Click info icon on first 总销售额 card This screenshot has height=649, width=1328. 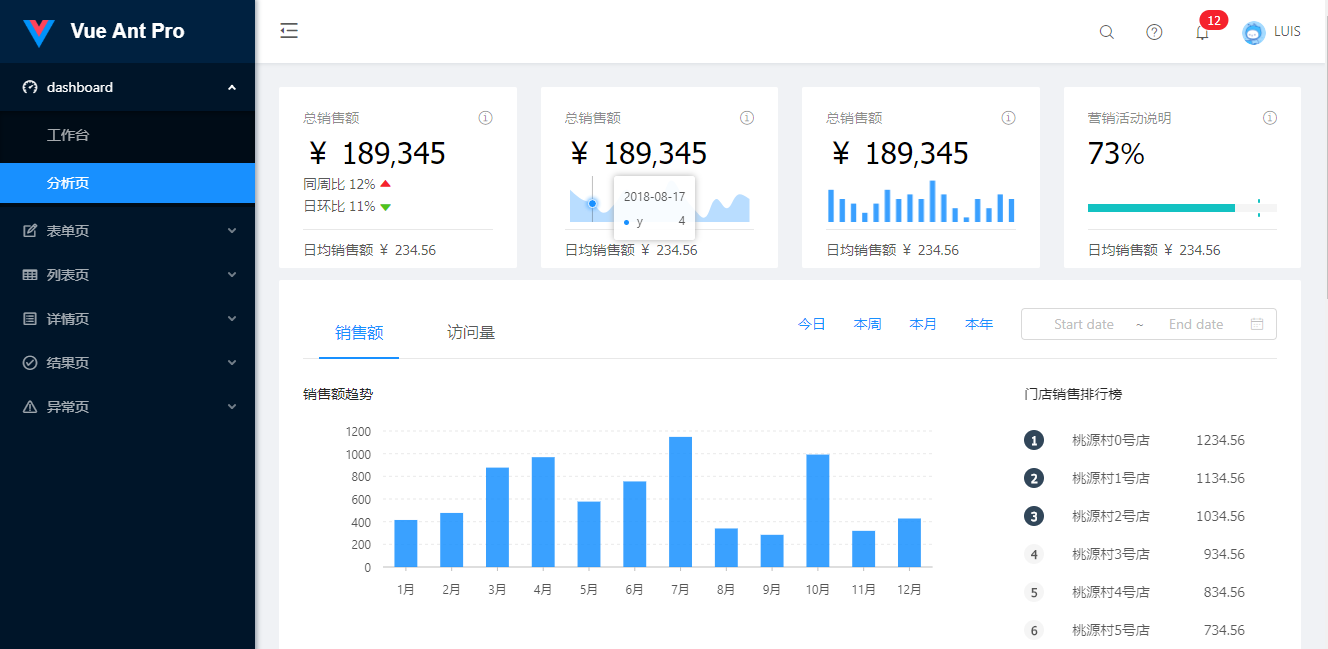(x=485, y=118)
